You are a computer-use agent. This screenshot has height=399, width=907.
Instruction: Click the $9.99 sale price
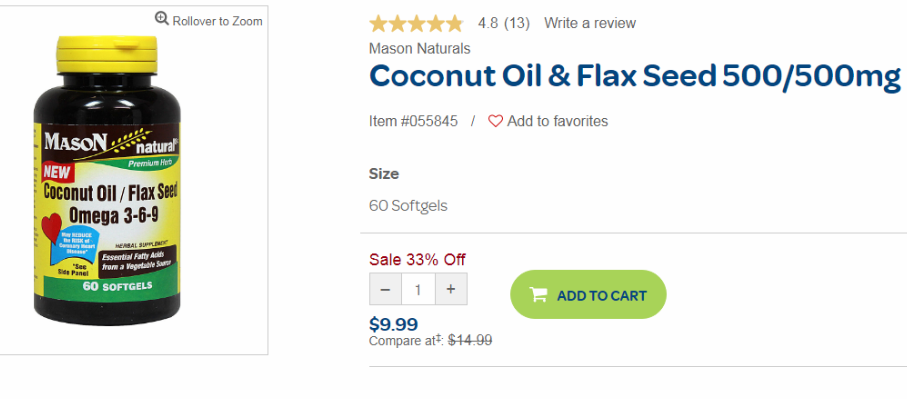click(x=393, y=324)
